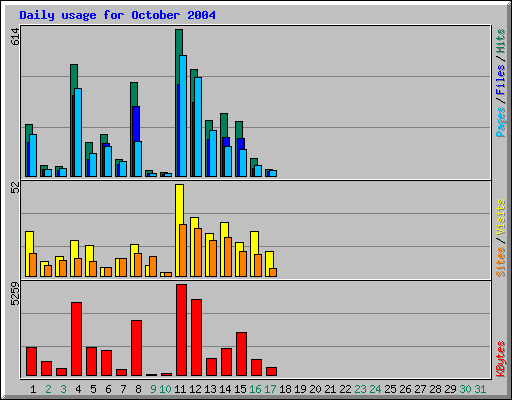512x400 pixels.
Task: Select day "29" on the date axis
Action: [450, 389]
